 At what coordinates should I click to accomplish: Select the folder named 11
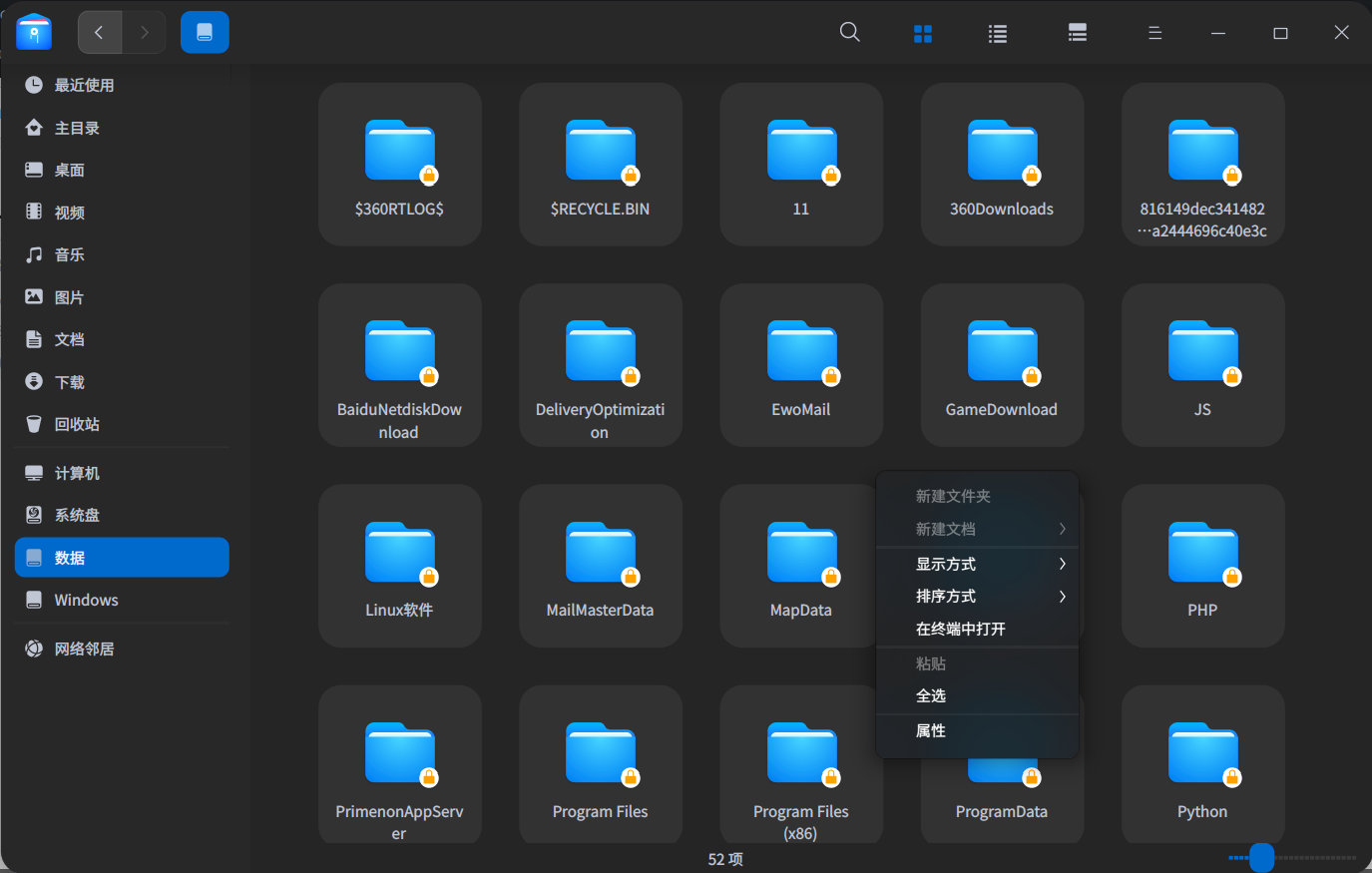(x=801, y=165)
